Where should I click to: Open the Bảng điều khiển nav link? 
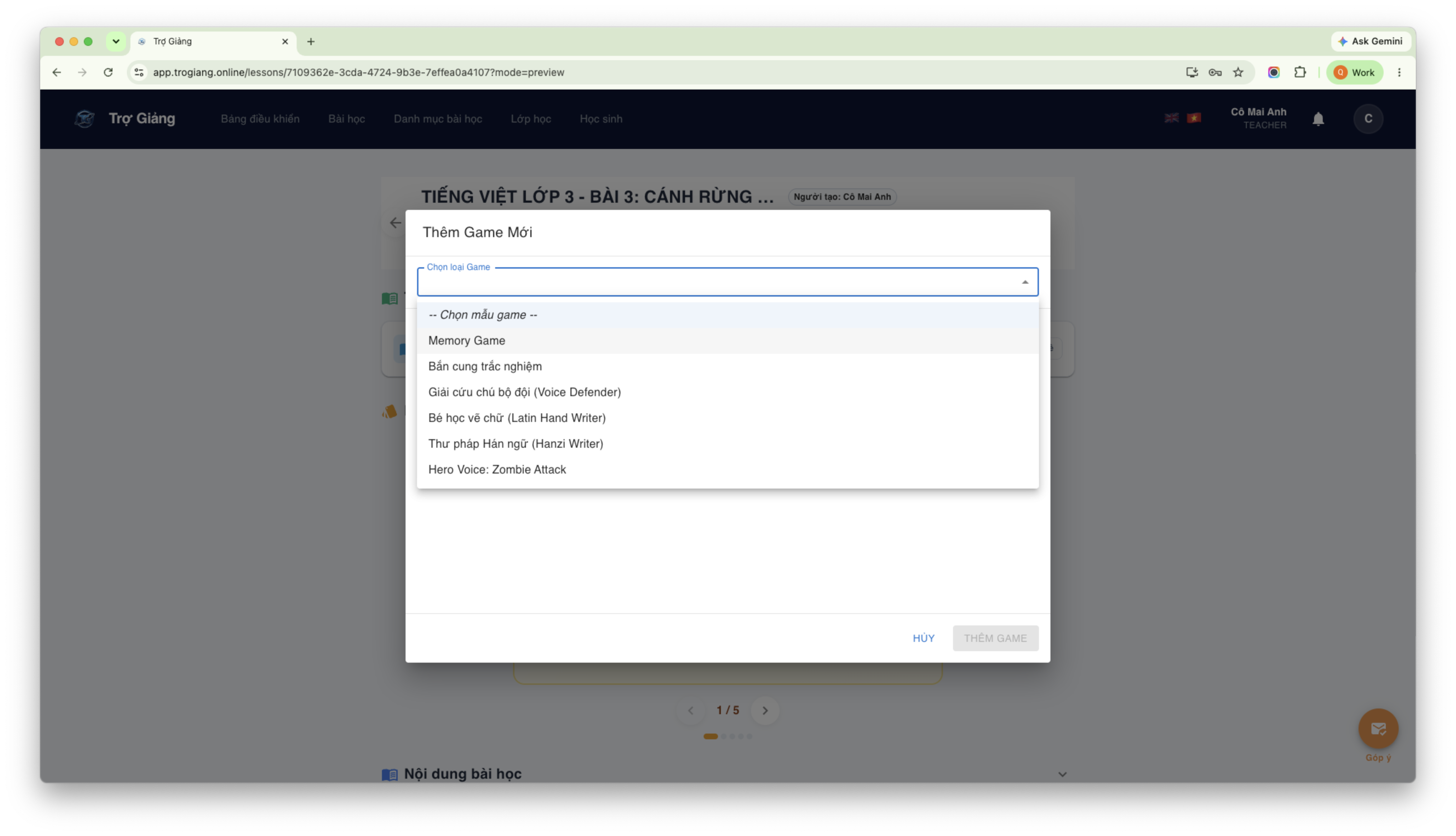click(x=260, y=119)
